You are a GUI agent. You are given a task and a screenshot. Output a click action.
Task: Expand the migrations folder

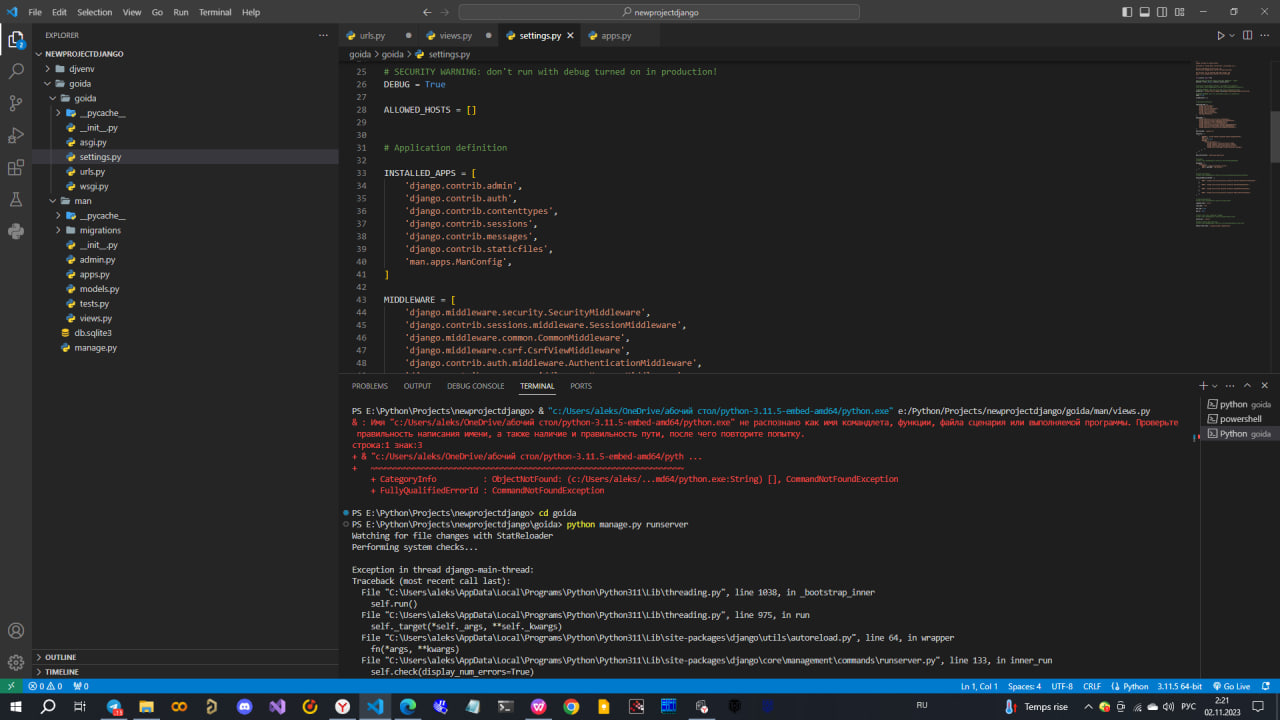point(185,230)
